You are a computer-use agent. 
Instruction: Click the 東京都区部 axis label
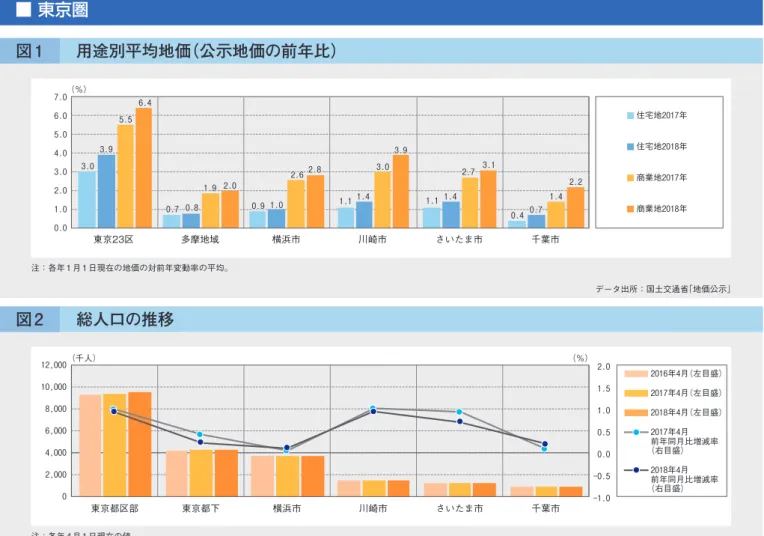(x=115, y=508)
